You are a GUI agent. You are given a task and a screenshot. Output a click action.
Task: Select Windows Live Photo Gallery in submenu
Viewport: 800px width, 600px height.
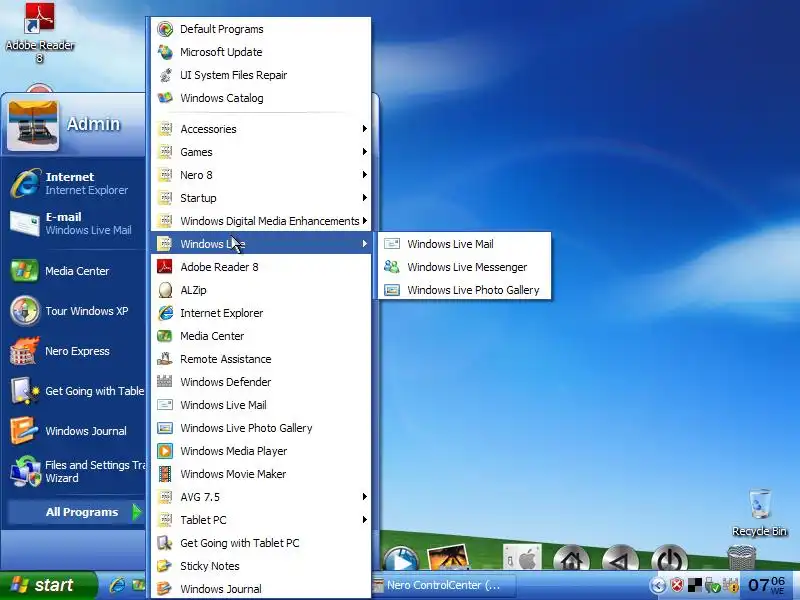click(464, 290)
